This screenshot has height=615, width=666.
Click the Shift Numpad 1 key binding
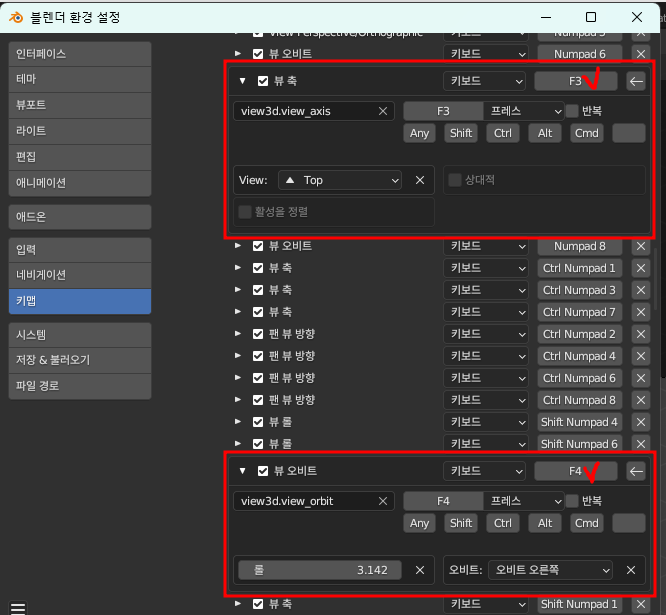579,604
